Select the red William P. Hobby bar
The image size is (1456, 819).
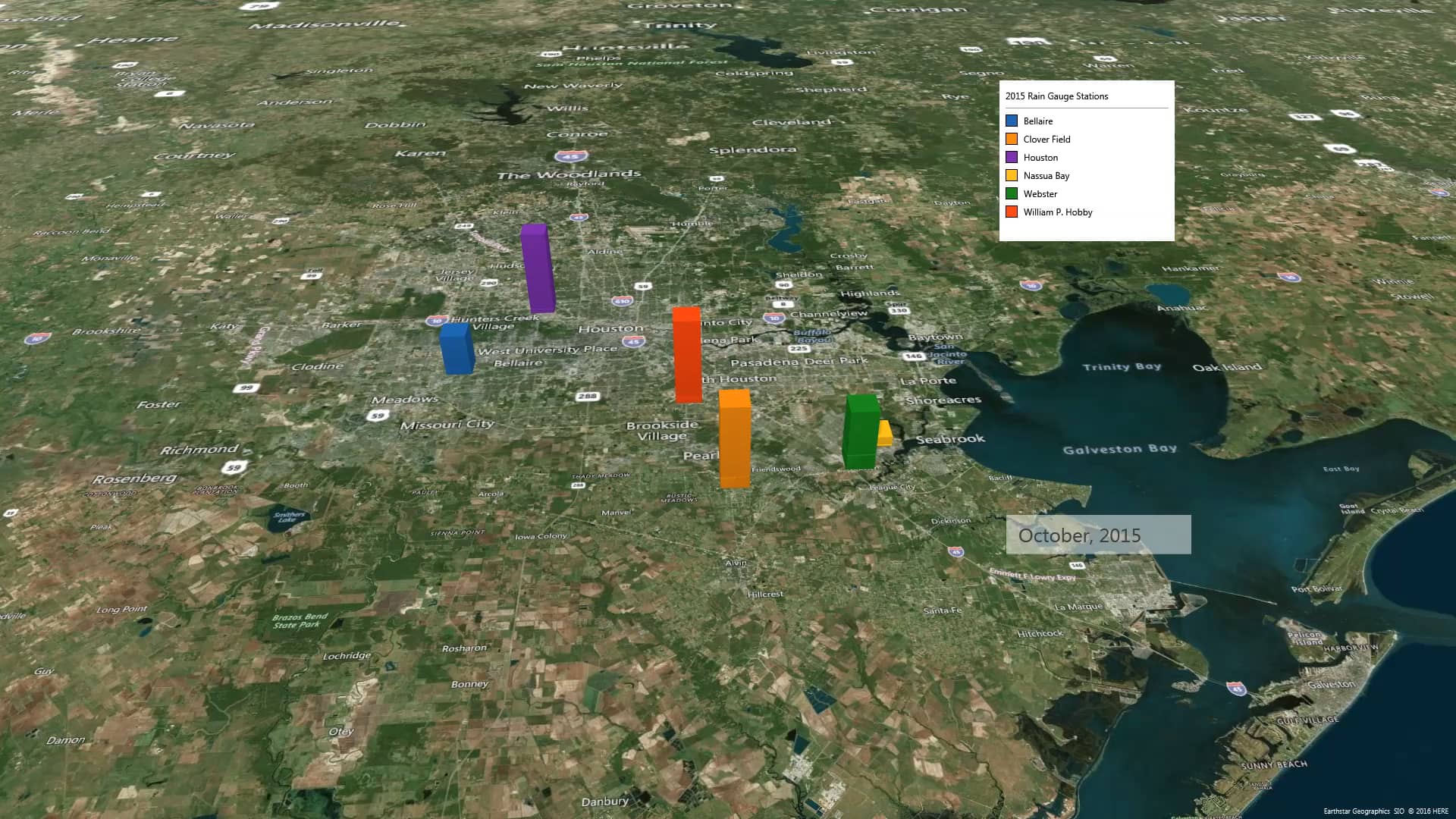(x=686, y=356)
